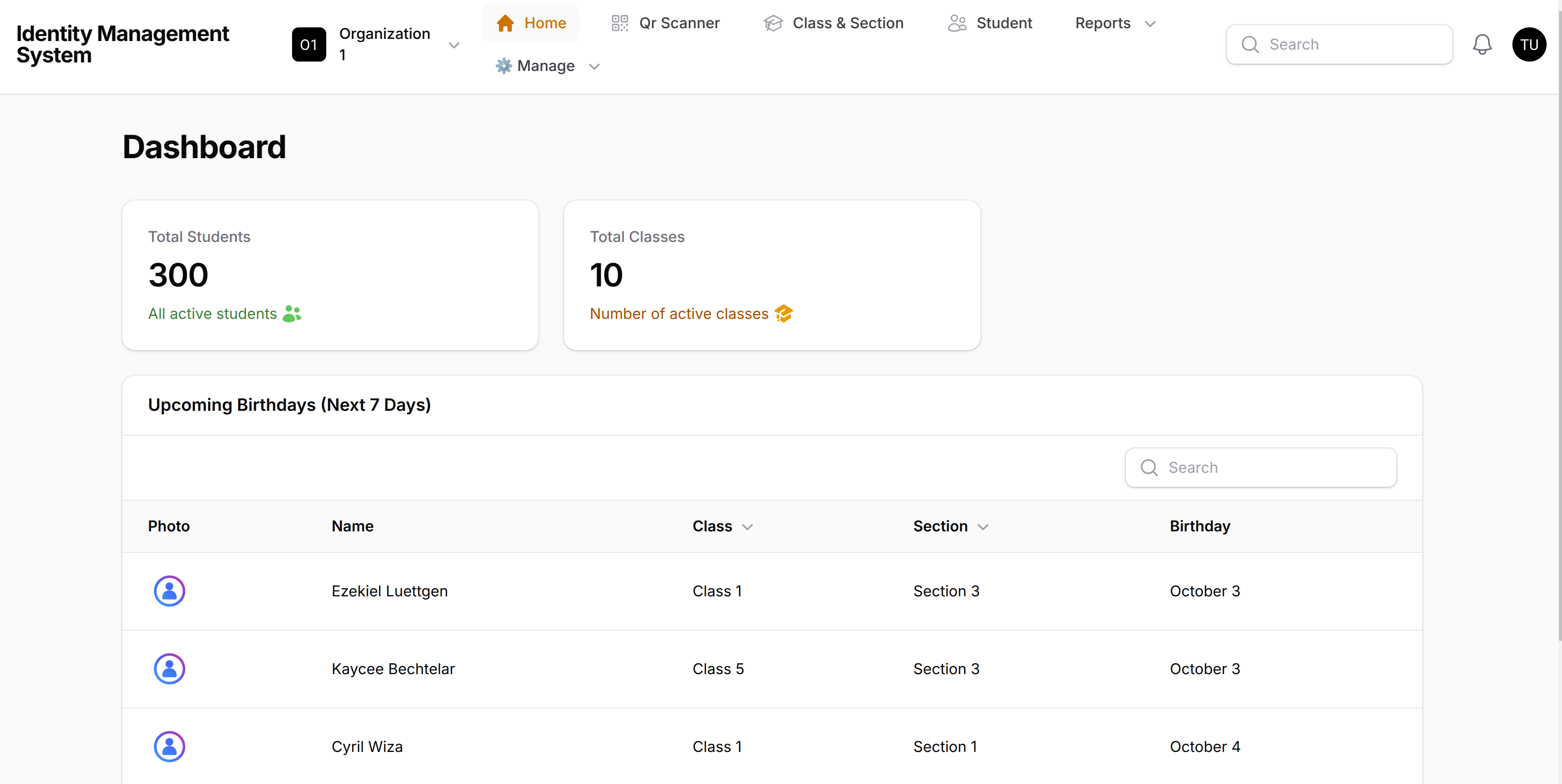View Kaycee Bechtelar's avatar
This screenshot has height=784, width=1562.
tap(170, 669)
